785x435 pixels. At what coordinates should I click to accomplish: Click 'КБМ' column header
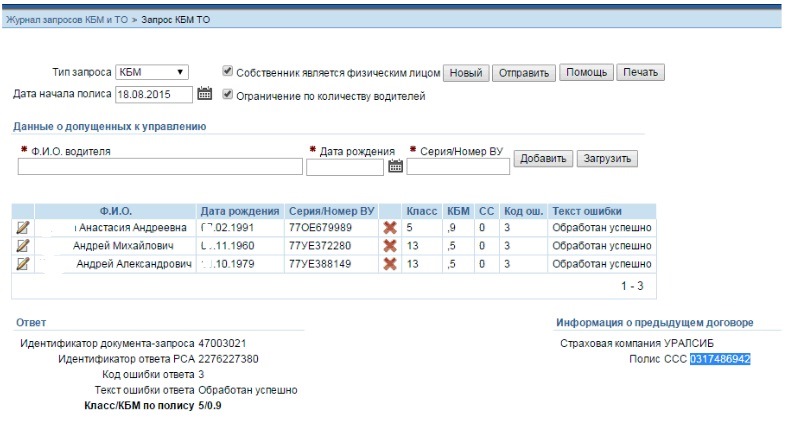(458, 211)
